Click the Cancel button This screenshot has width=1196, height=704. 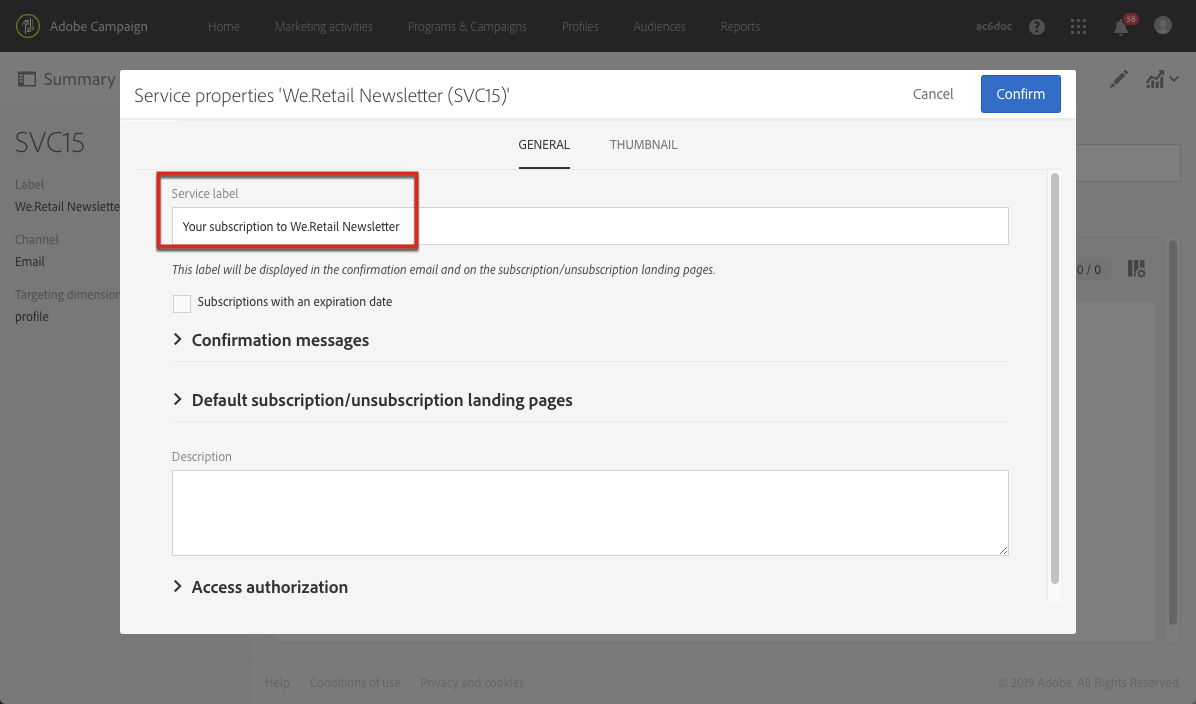933,94
